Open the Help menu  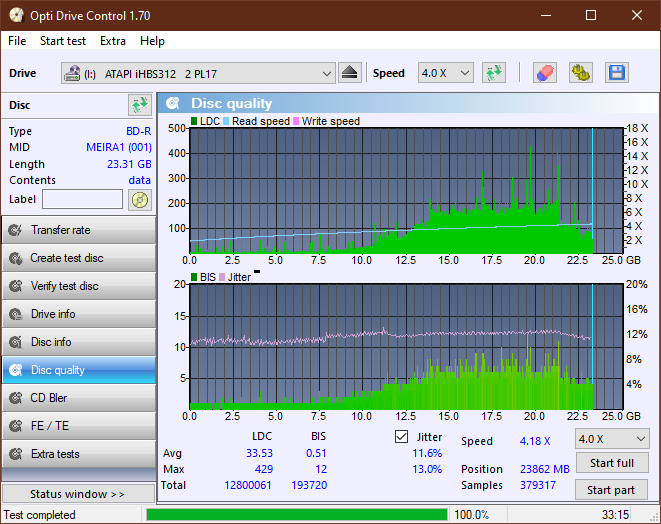point(152,41)
